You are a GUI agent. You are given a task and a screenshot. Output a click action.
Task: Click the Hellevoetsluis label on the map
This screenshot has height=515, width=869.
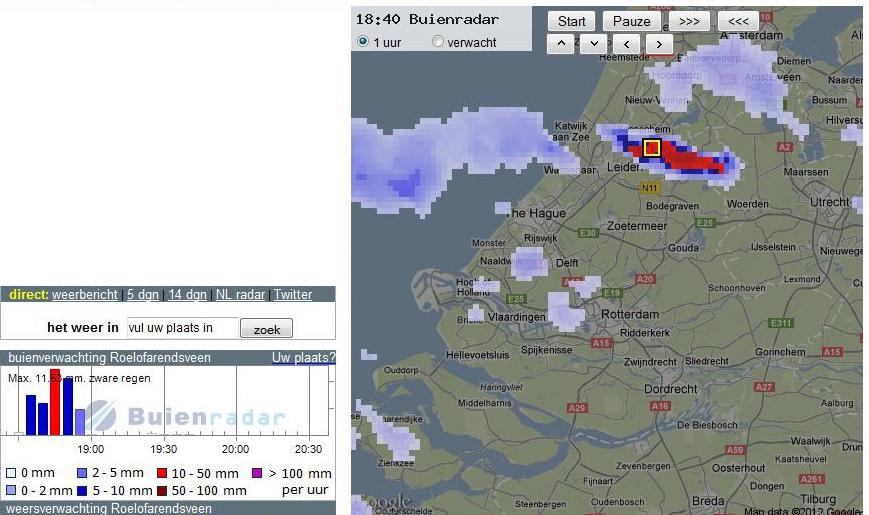pos(477,355)
